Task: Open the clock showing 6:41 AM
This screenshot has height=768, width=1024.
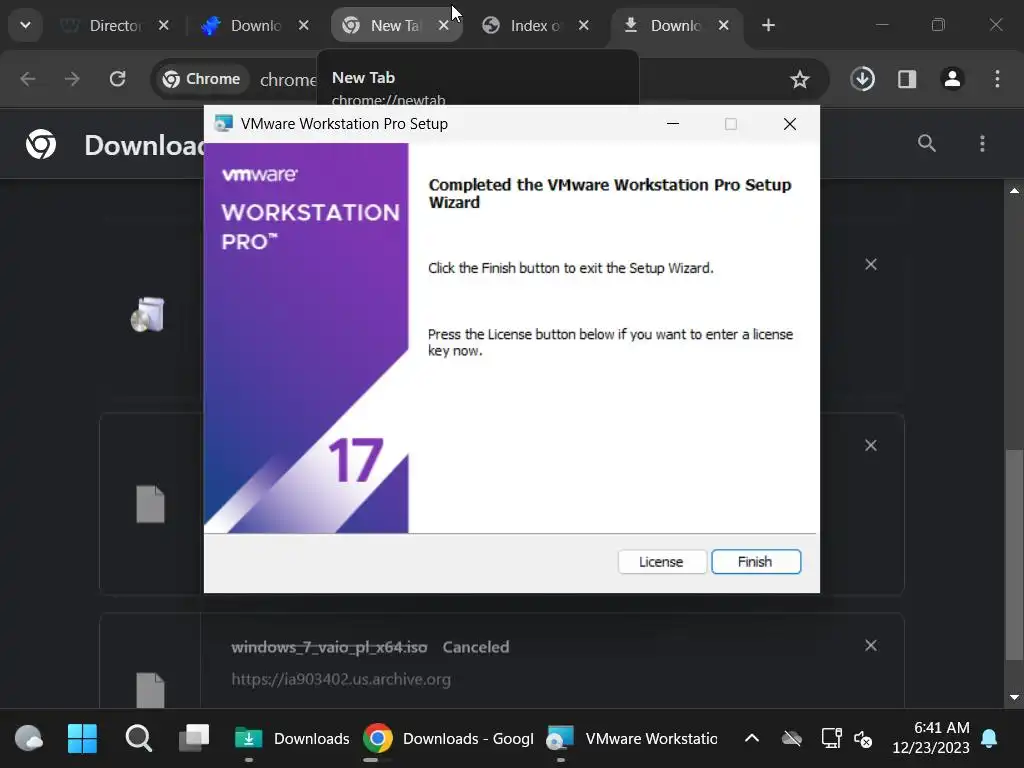Action: pos(931,737)
